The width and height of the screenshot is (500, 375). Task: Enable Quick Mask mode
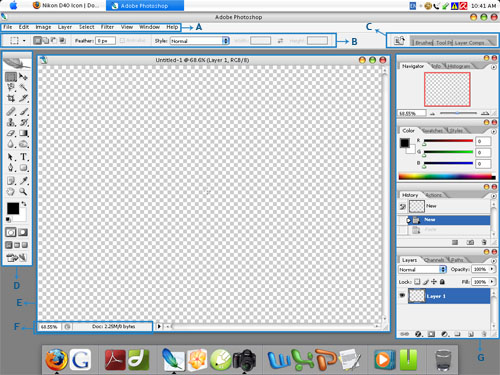coord(23,232)
